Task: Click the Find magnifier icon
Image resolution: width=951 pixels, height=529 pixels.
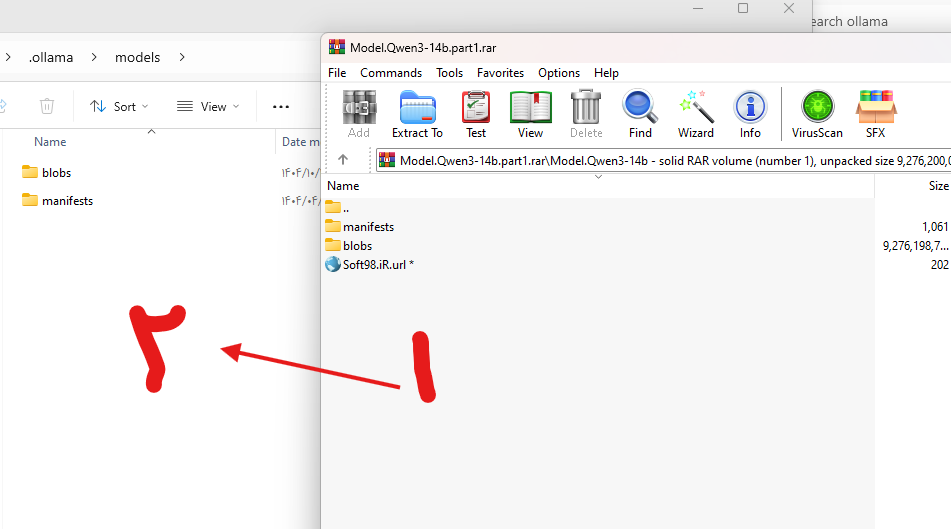Action: point(640,114)
